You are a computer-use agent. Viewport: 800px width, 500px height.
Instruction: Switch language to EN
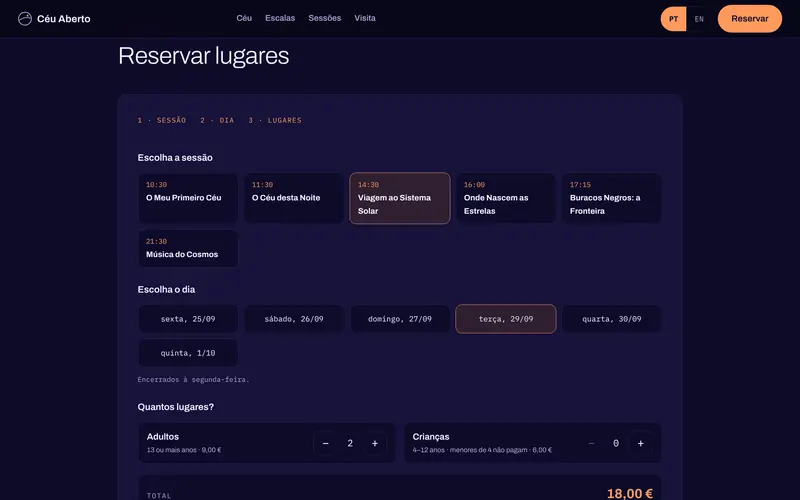click(x=699, y=19)
